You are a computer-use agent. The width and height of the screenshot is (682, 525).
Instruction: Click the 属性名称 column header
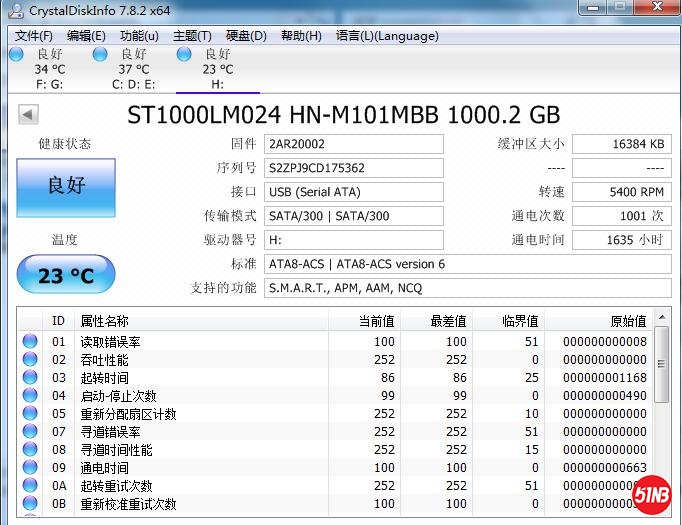pyautogui.click(x=105, y=321)
